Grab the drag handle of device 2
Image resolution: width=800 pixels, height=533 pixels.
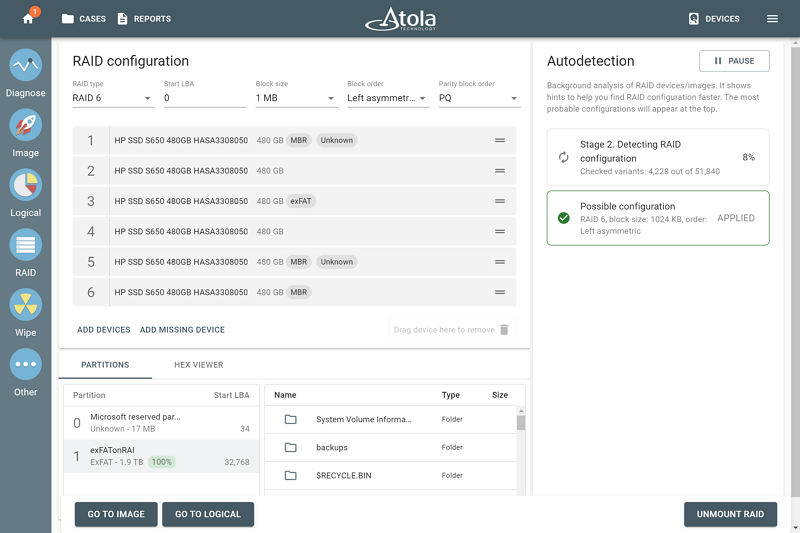tap(500, 171)
